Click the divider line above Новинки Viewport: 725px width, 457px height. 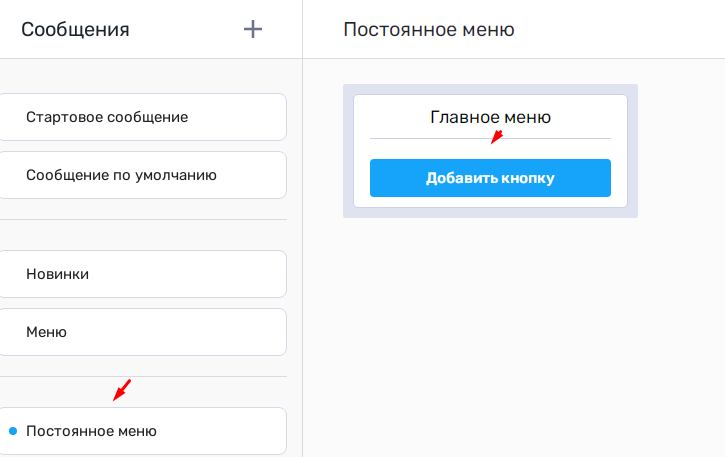tap(143, 220)
